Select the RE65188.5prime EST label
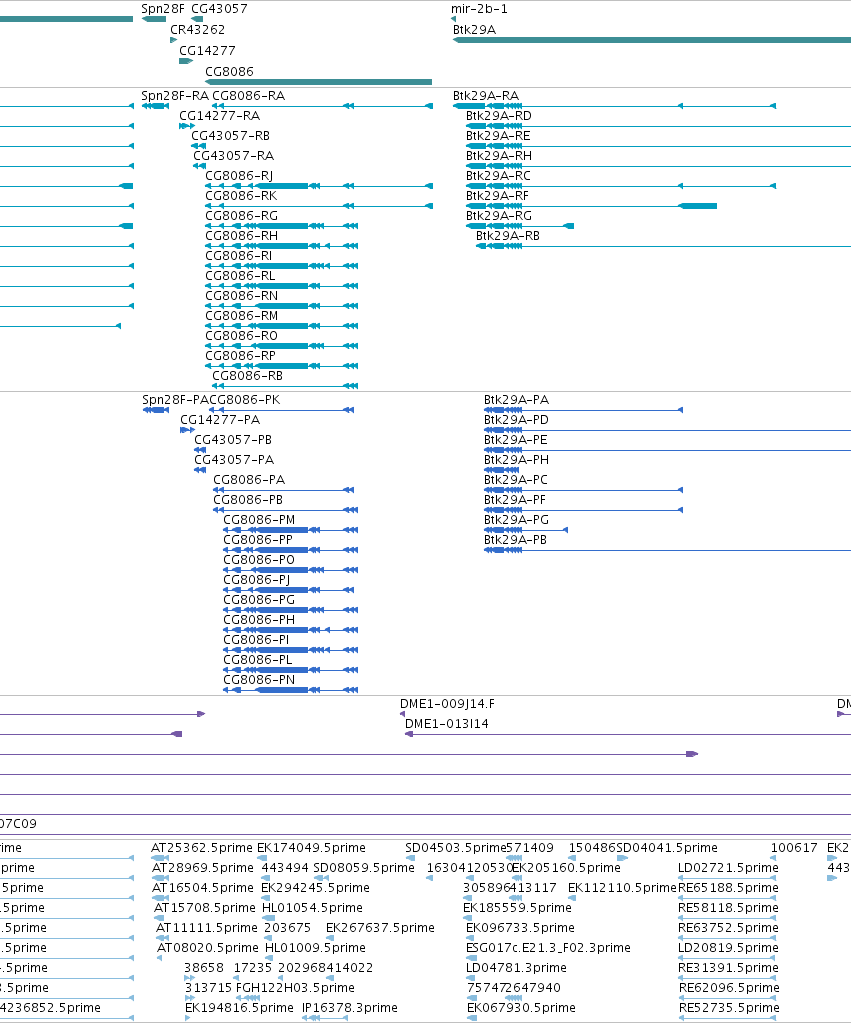Screen dimensions: 851x1023 [728, 888]
